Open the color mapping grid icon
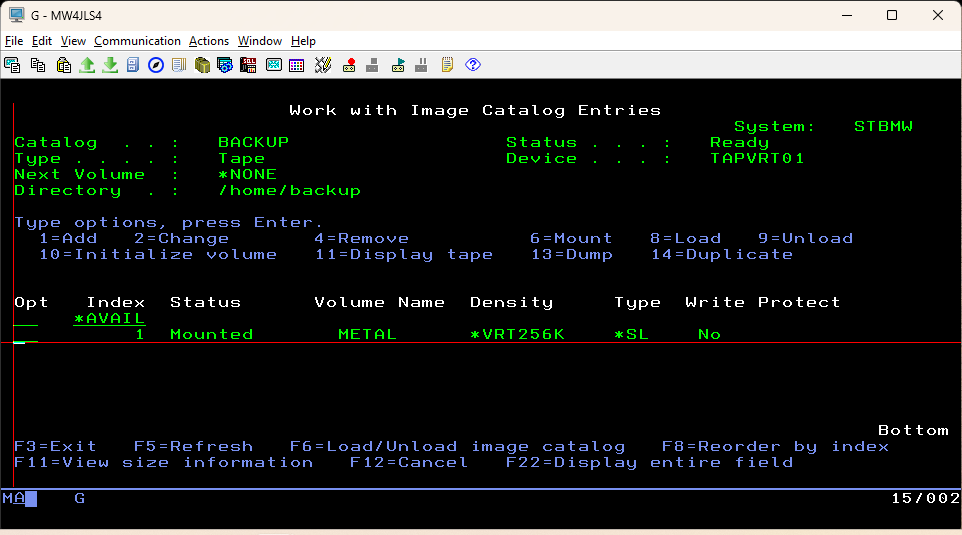This screenshot has width=962, height=535. pyautogui.click(x=297, y=65)
